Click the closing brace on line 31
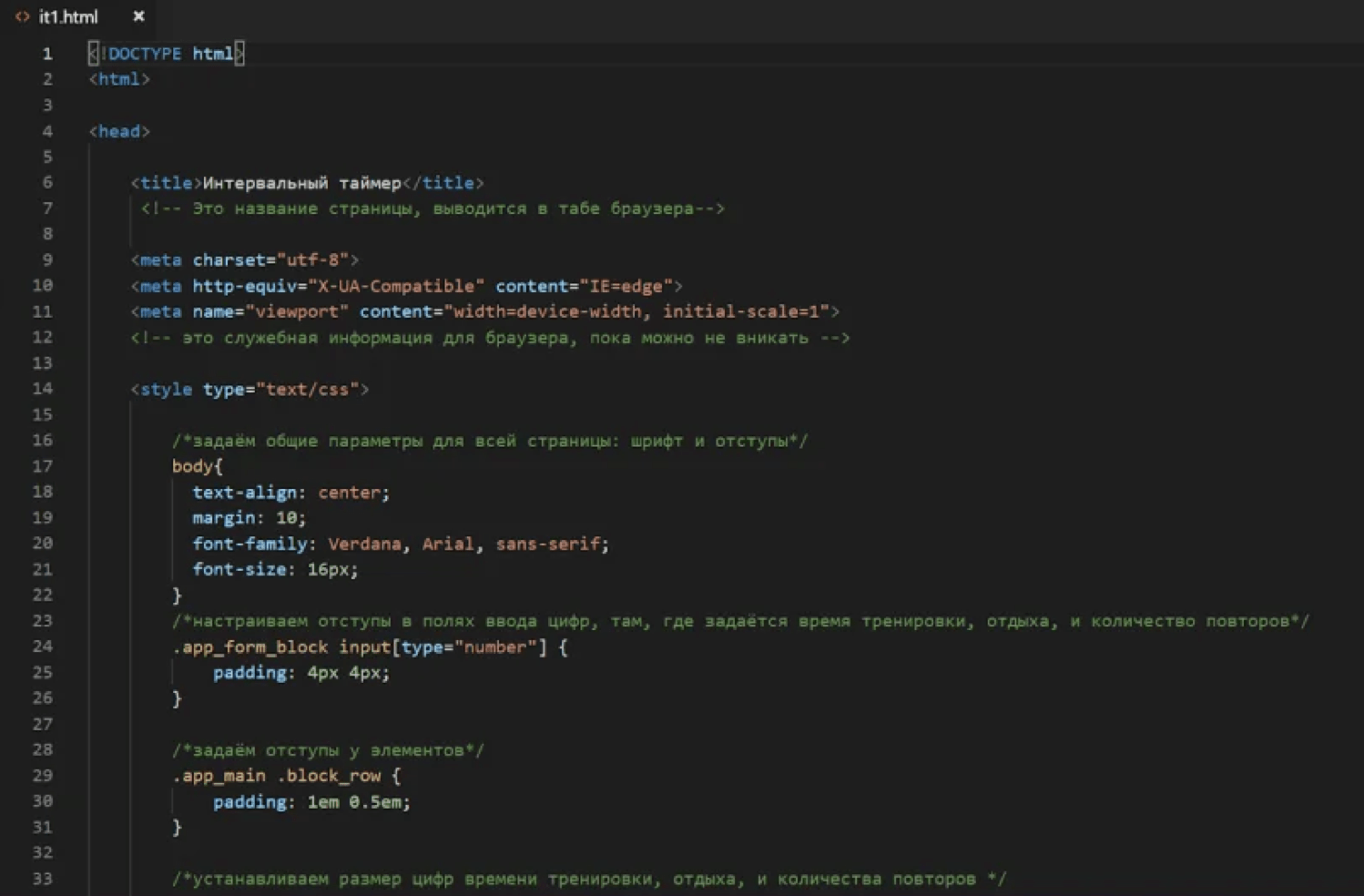Image resolution: width=1364 pixels, height=896 pixels. 178,828
